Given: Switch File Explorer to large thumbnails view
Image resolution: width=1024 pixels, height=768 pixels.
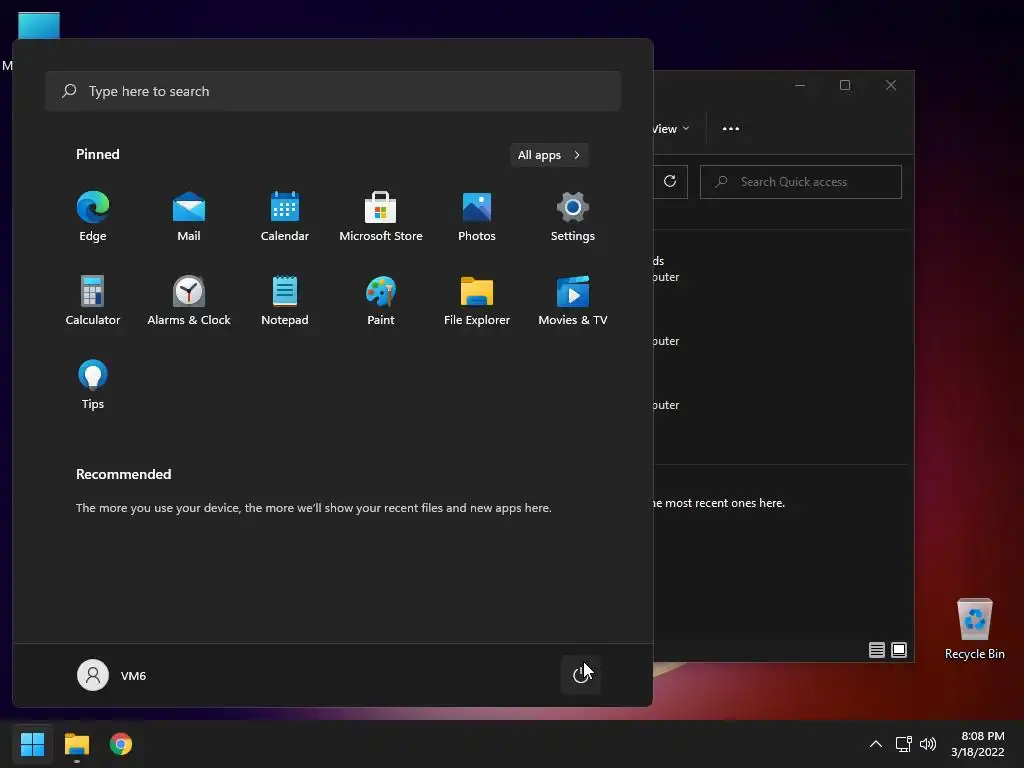Looking at the screenshot, I should pos(899,650).
